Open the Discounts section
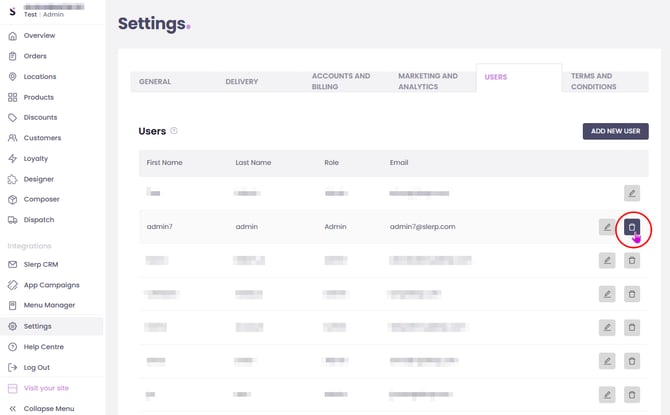 [x=40, y=117]
